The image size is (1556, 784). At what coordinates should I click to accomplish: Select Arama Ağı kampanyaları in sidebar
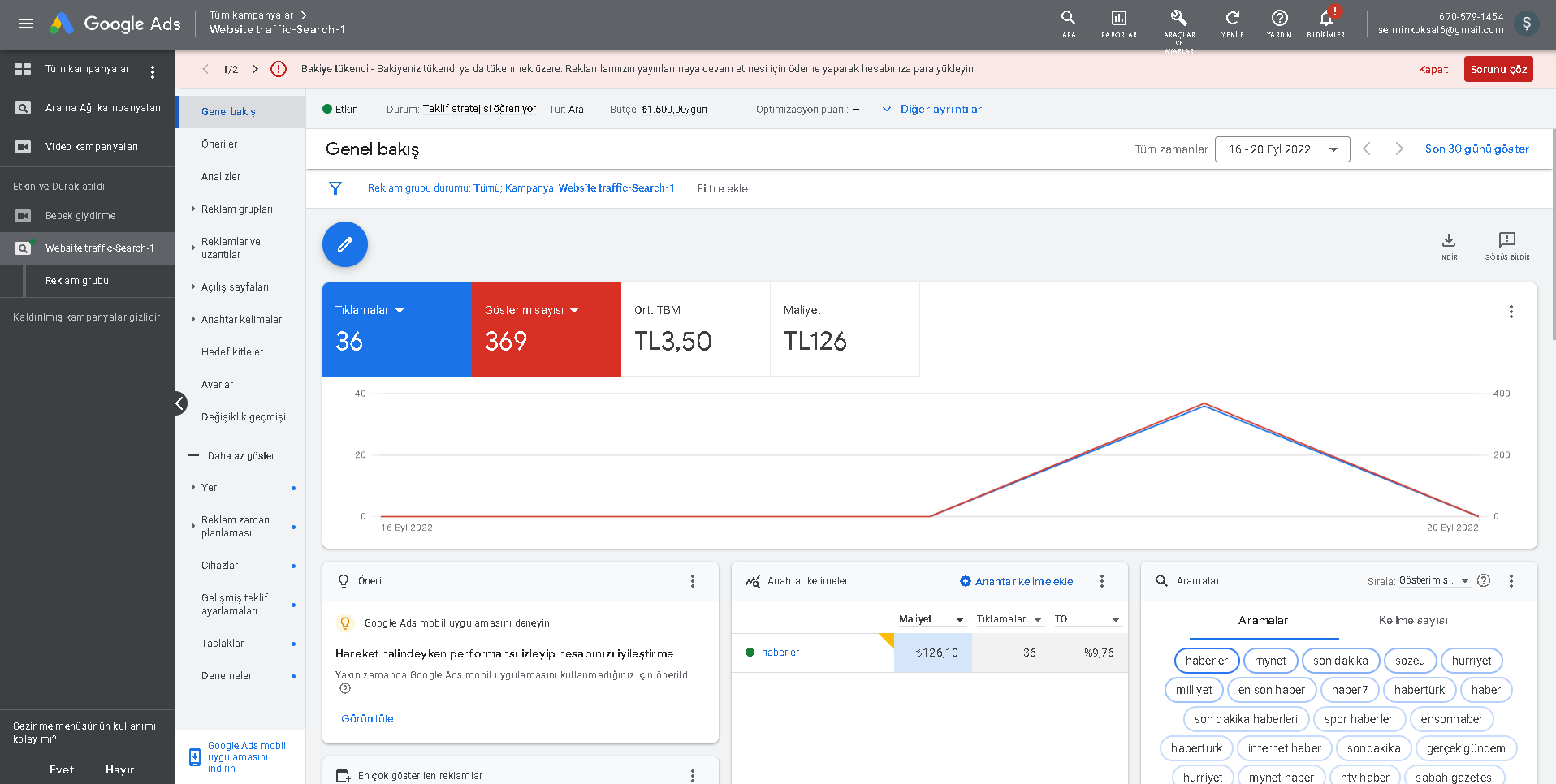88,108
